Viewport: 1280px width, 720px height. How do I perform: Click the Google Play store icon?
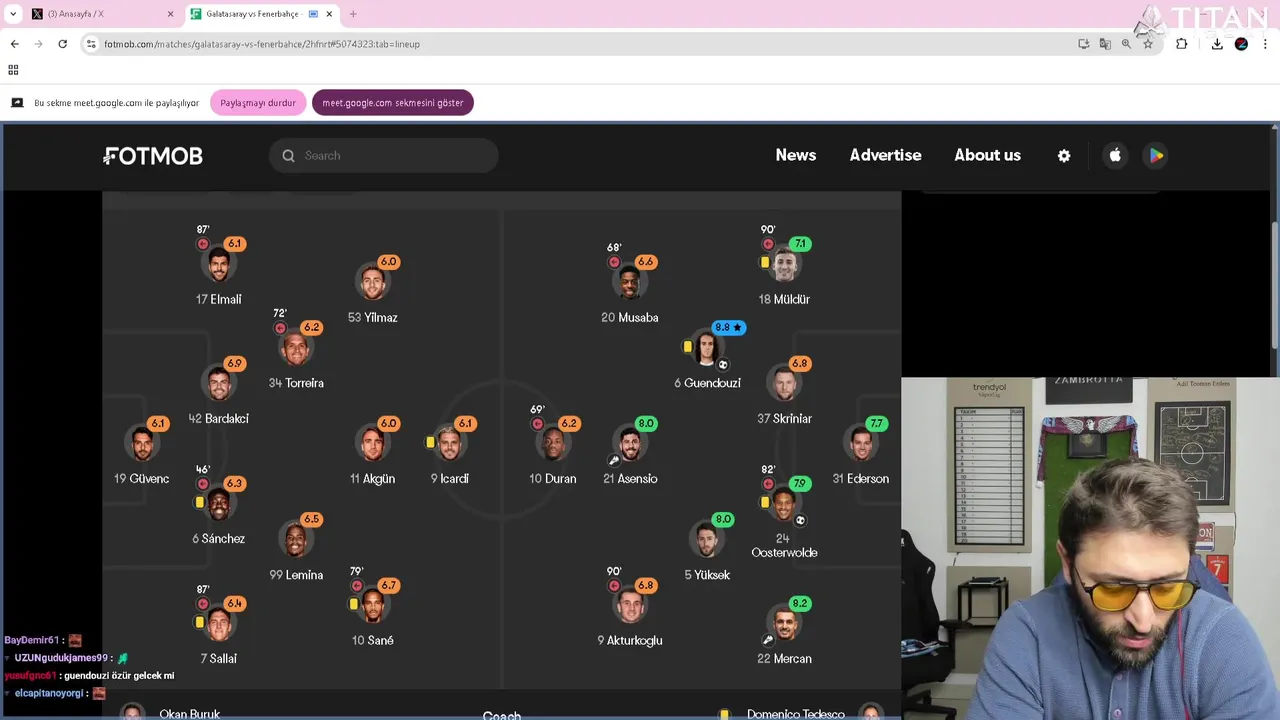coord(1156,155)
